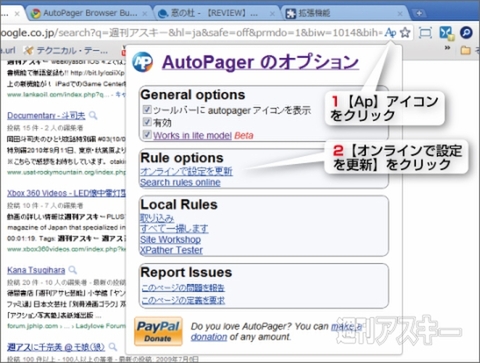Toggle ツールバーに autopager アイコンを表示 checkbox
This screenshot has height=363, width=480.
point(147,109)
